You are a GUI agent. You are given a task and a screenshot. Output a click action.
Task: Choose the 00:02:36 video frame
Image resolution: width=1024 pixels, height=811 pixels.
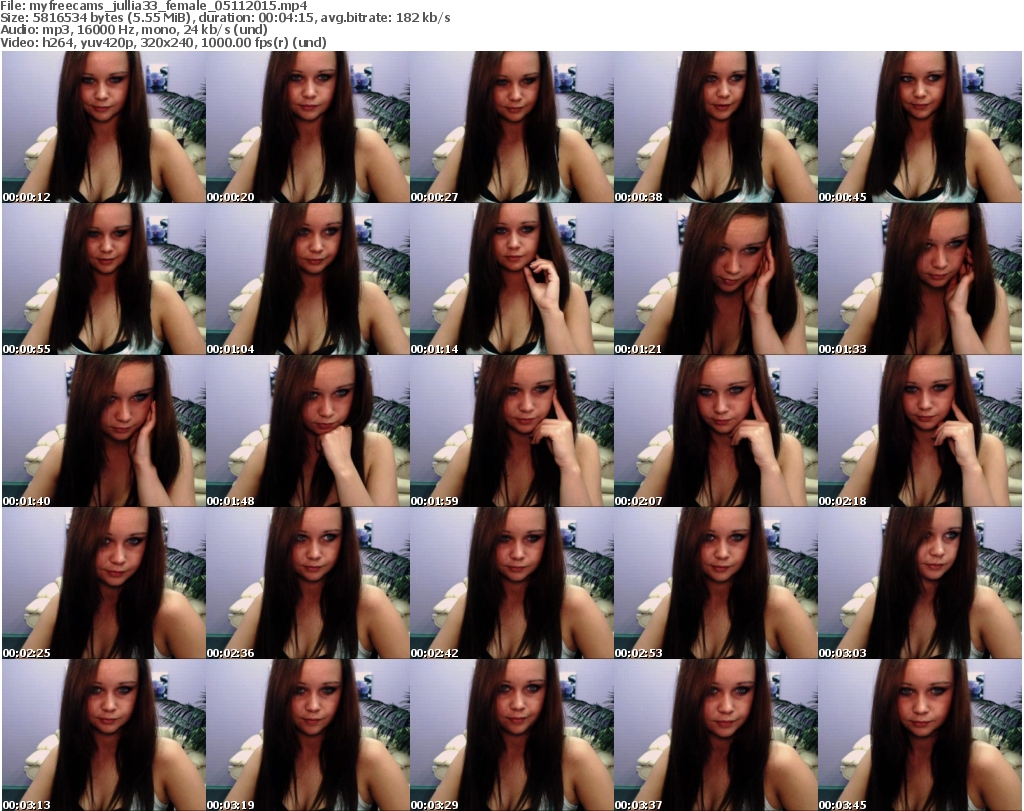308,582
